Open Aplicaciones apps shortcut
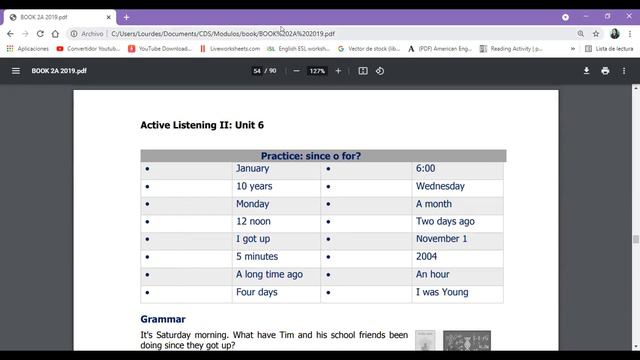This screenshot has width=640, height=360. pos(28,49)
